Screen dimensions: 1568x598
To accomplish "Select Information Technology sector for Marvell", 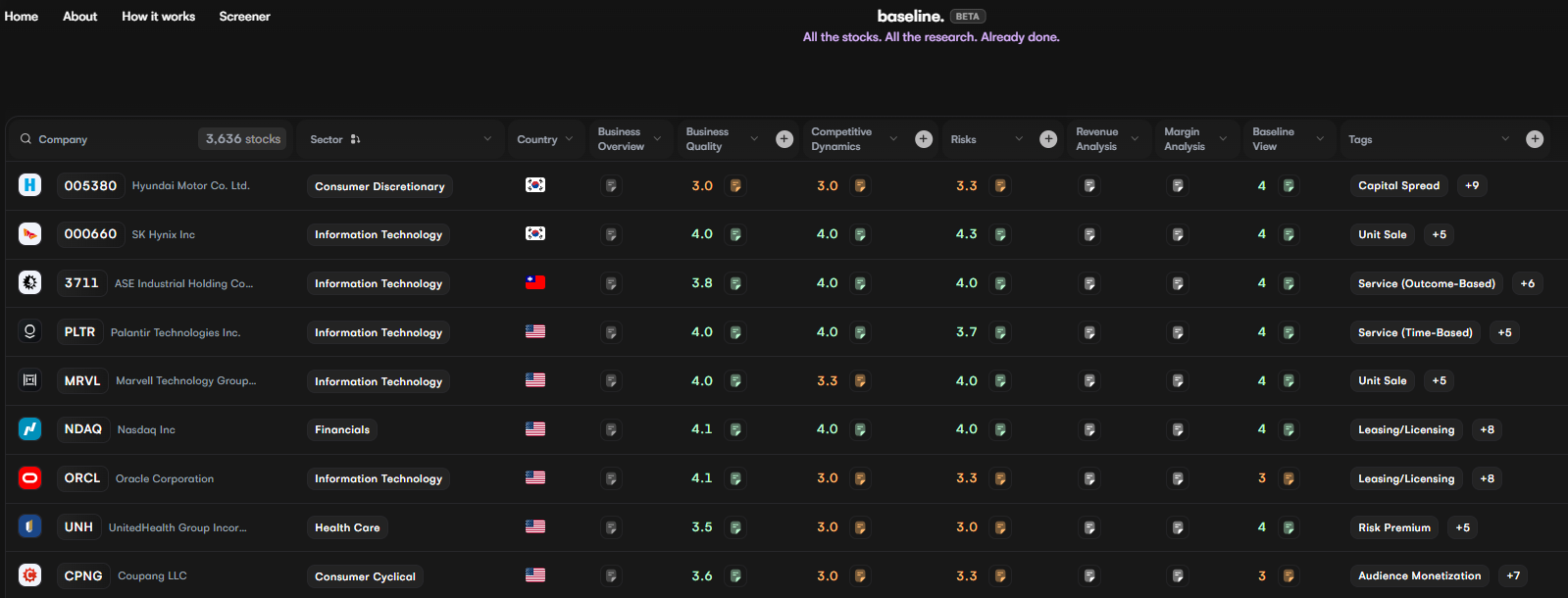I will pyautogui.click(x=379, y=381).
